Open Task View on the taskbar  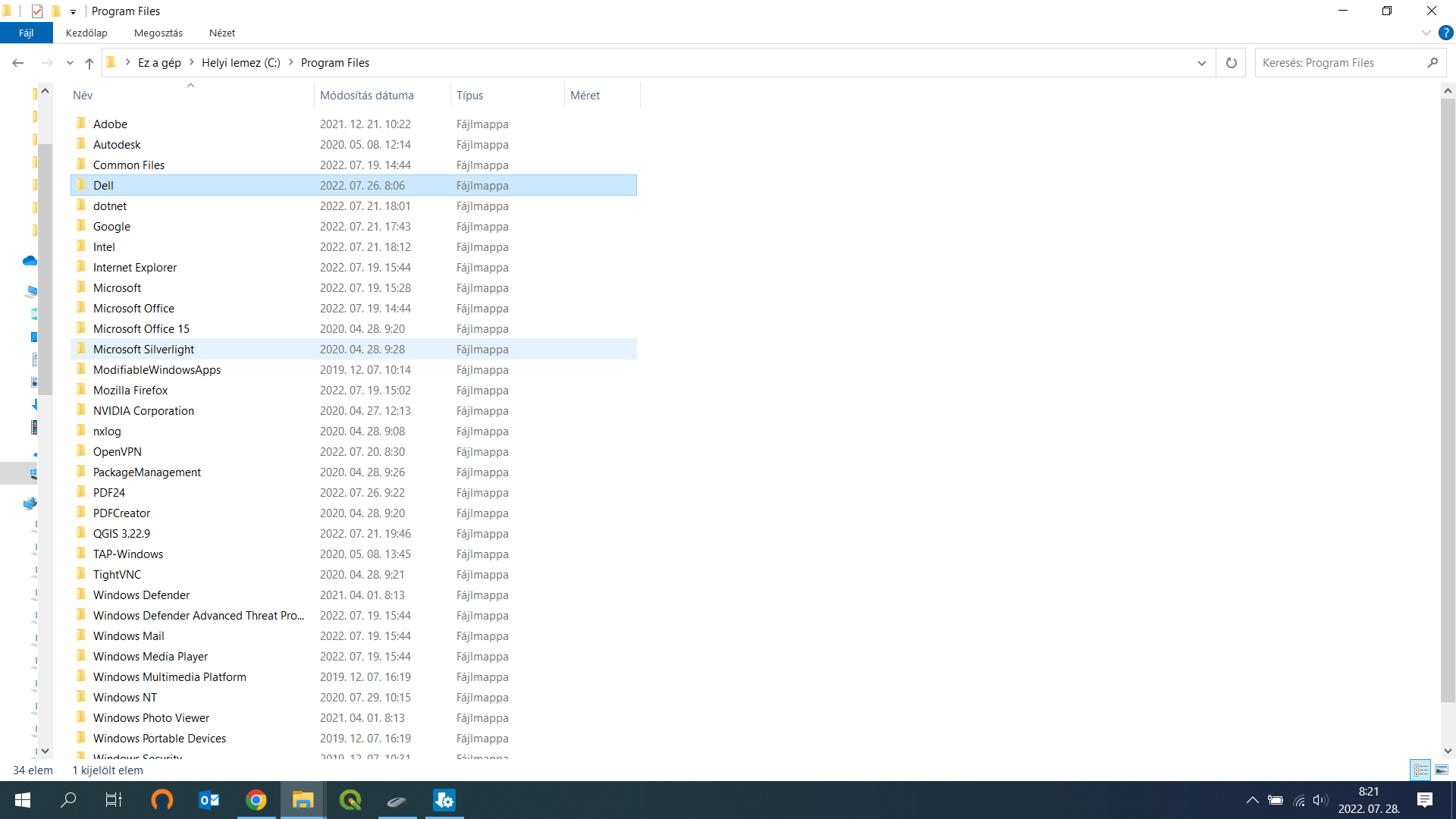click(x=114, y=800)
